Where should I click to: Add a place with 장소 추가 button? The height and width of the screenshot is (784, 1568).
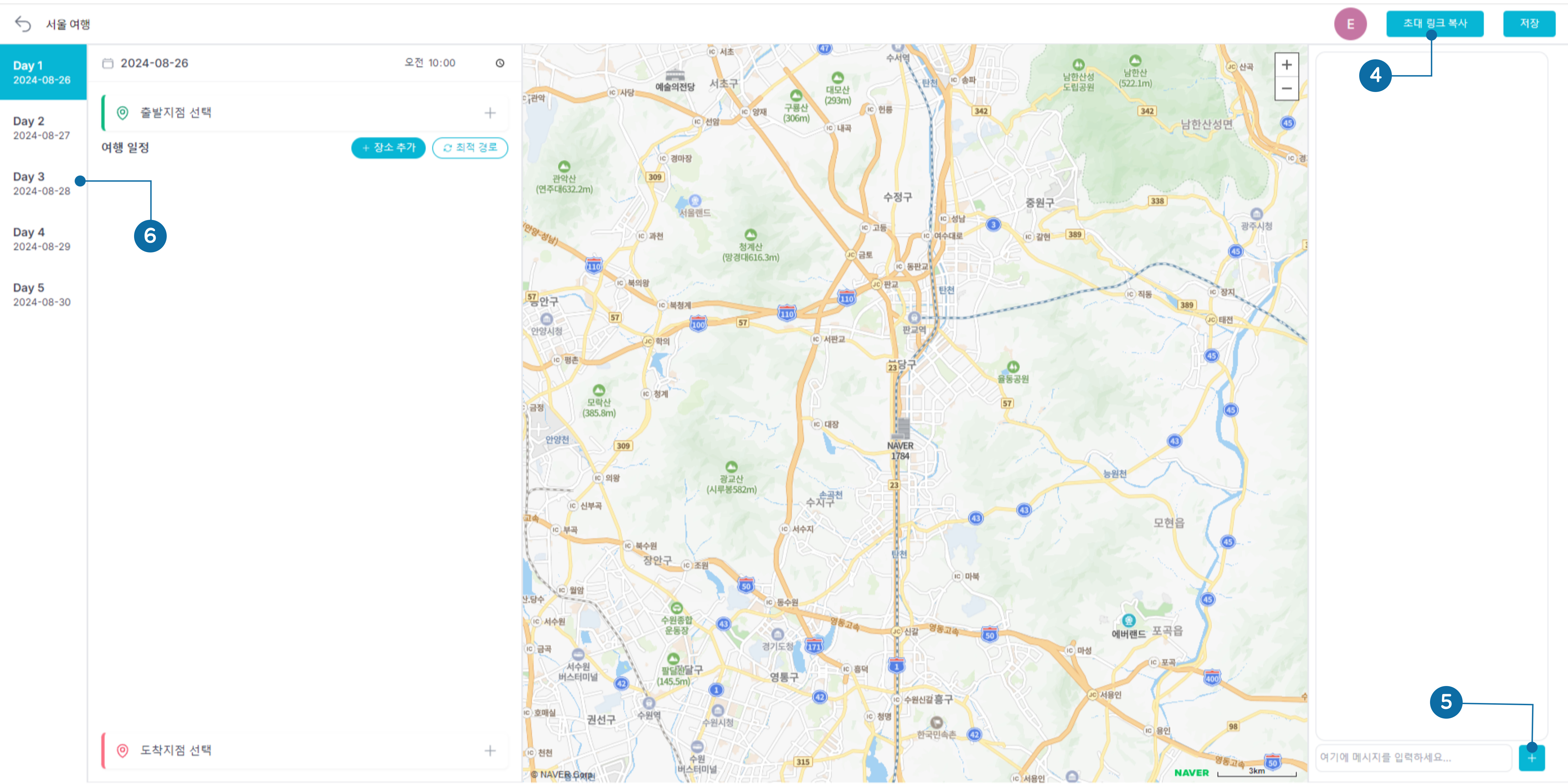point(388,148)
